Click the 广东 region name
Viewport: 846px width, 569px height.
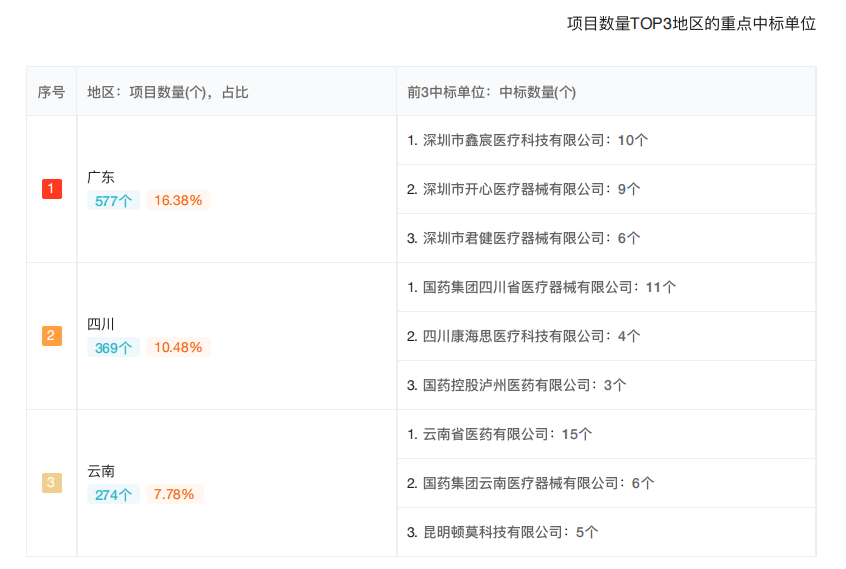pyautogui.click(x=101, y=177)
